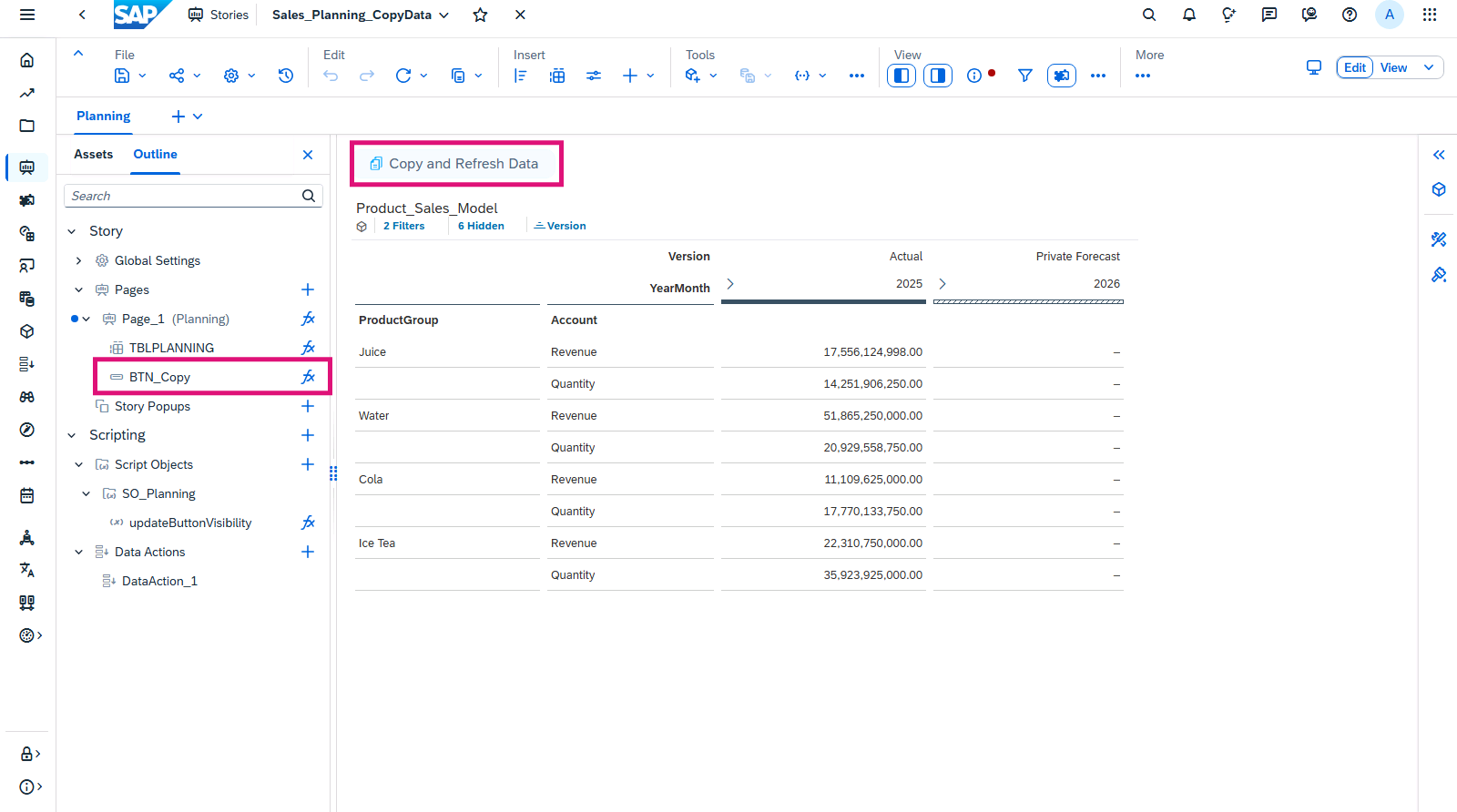Add a script object with plus icon
The image size is (1457, 812).
pyautogui.click(x=308, y=464)
